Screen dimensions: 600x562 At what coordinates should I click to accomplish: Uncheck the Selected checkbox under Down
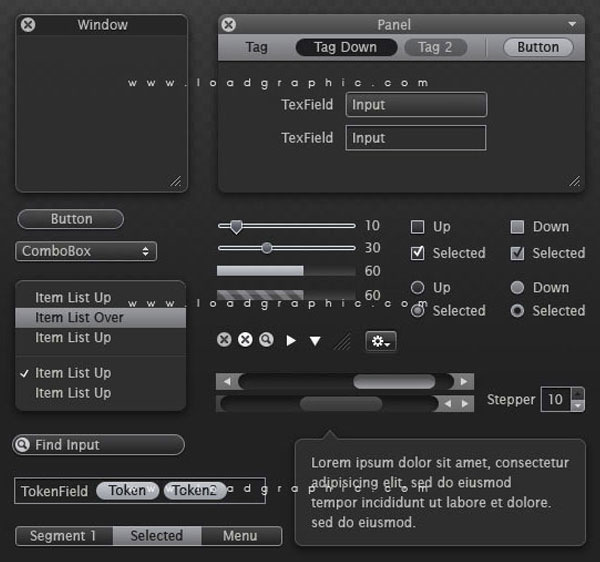pyautogui.click(x=517, y=253)
